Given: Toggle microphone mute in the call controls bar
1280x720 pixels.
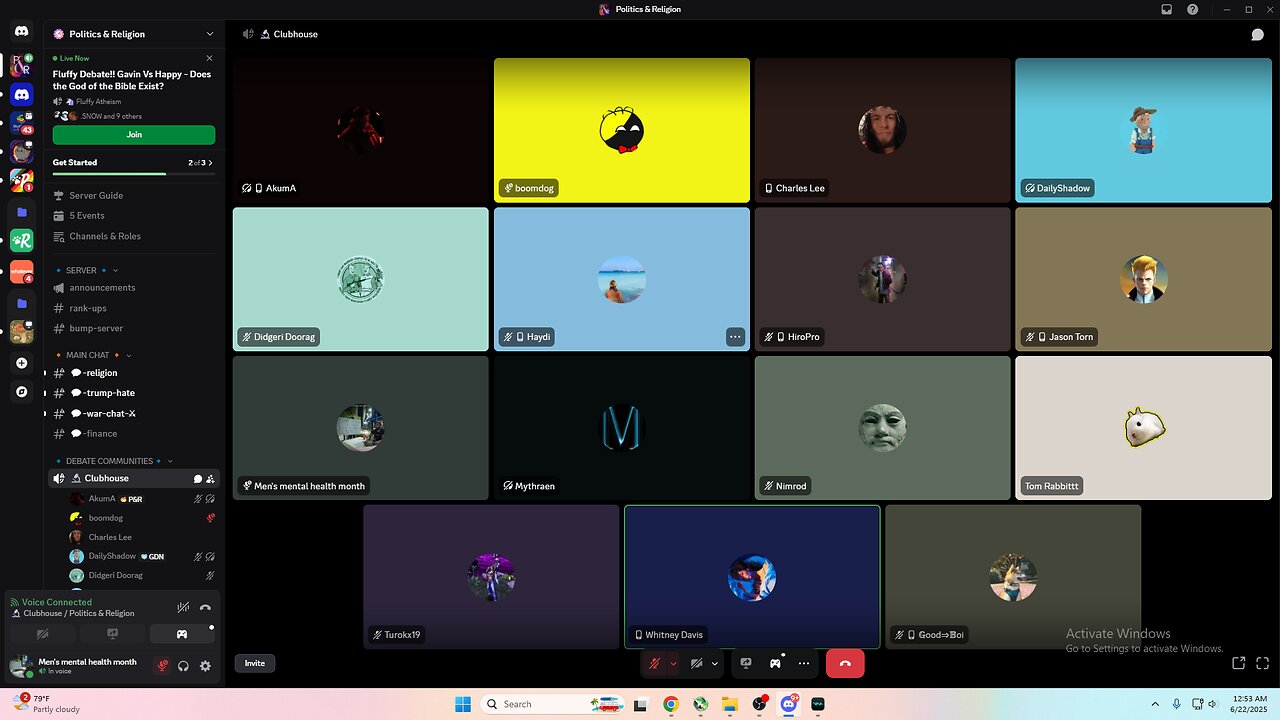Looking at the screenshot, I should point(655,663).
